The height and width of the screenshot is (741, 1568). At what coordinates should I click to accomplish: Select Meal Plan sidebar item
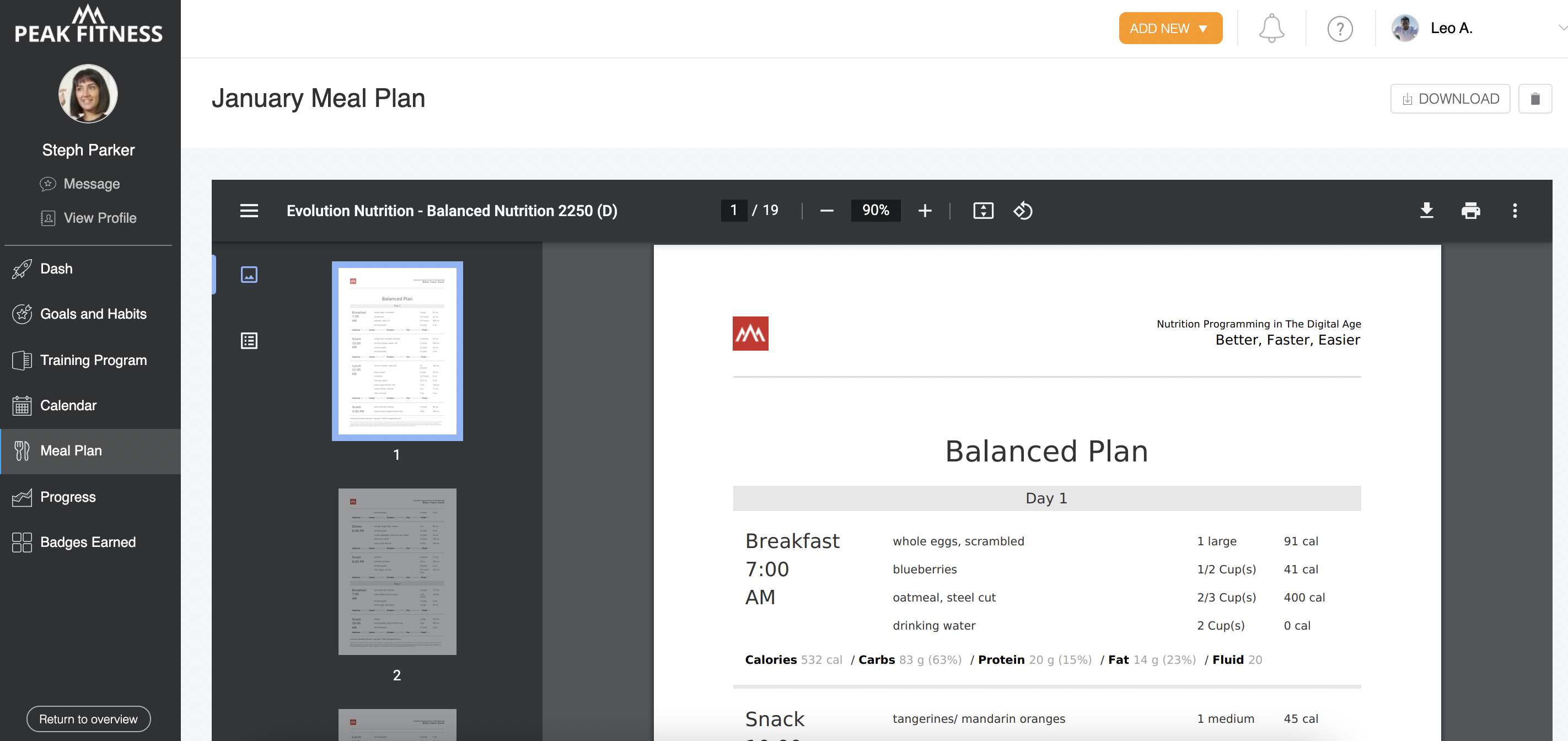pyautogui.click(x=90, y=451)
